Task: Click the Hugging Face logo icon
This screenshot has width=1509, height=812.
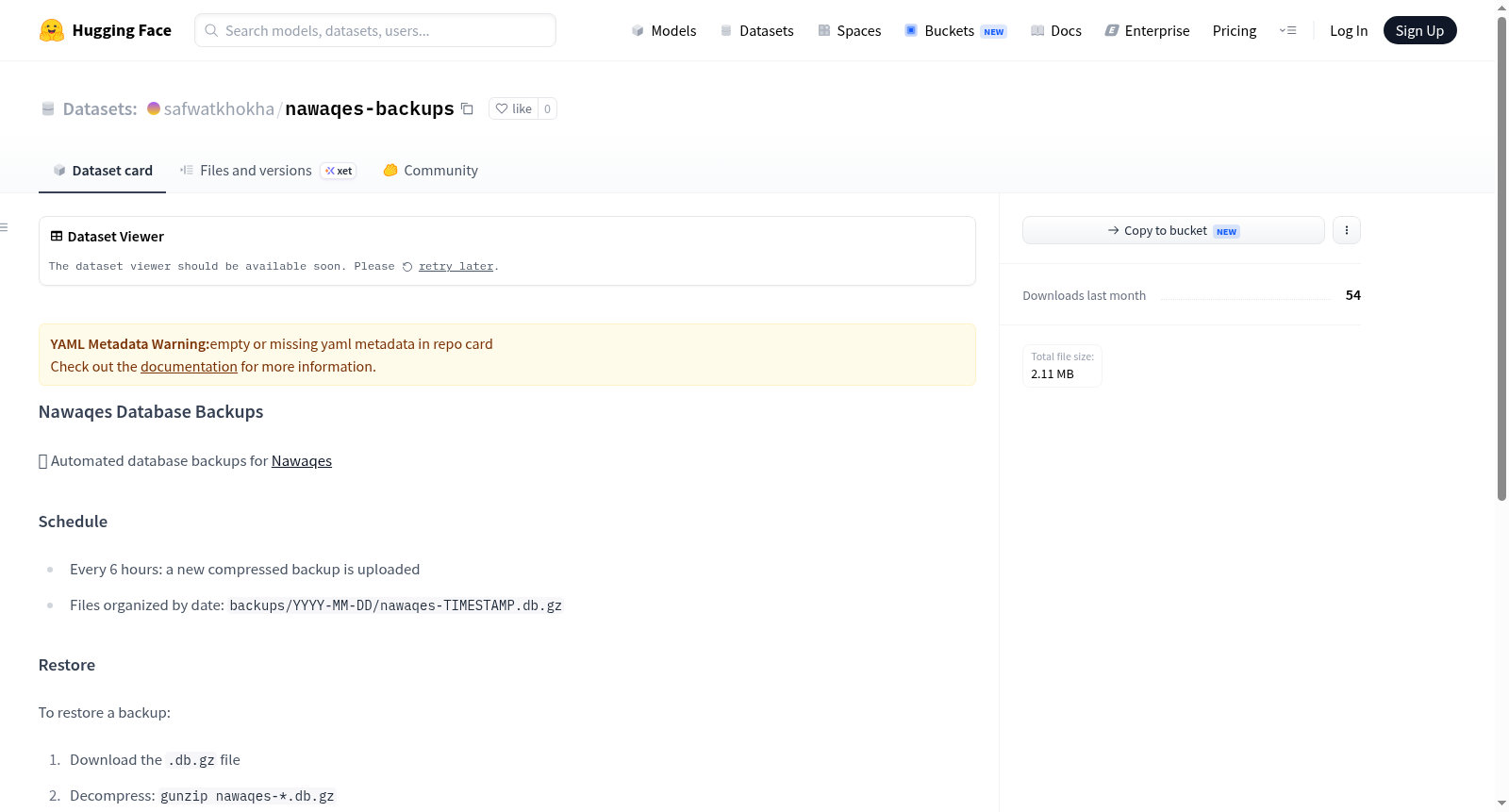Action: click(52, 30)
